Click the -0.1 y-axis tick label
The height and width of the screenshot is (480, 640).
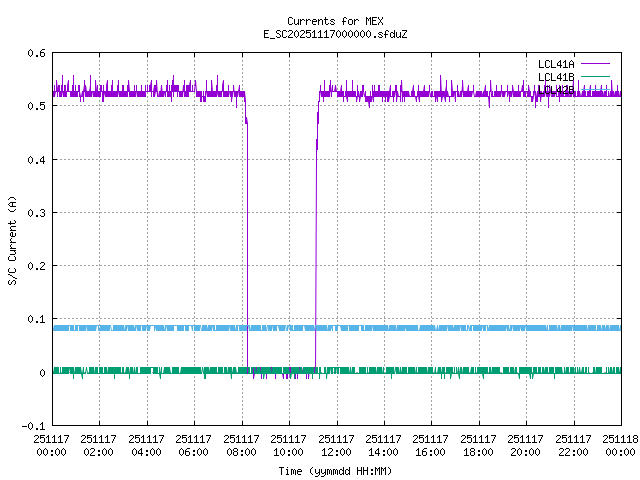tap(33, 426)
